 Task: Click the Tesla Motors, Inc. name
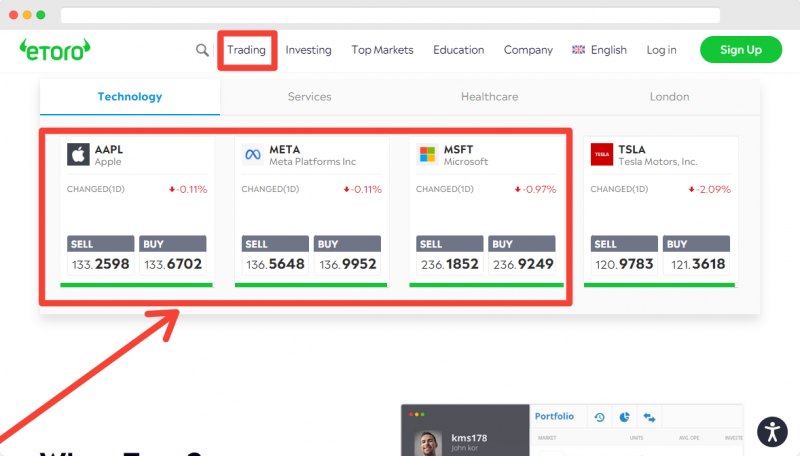pyautogui.click(x=658, y=162)
